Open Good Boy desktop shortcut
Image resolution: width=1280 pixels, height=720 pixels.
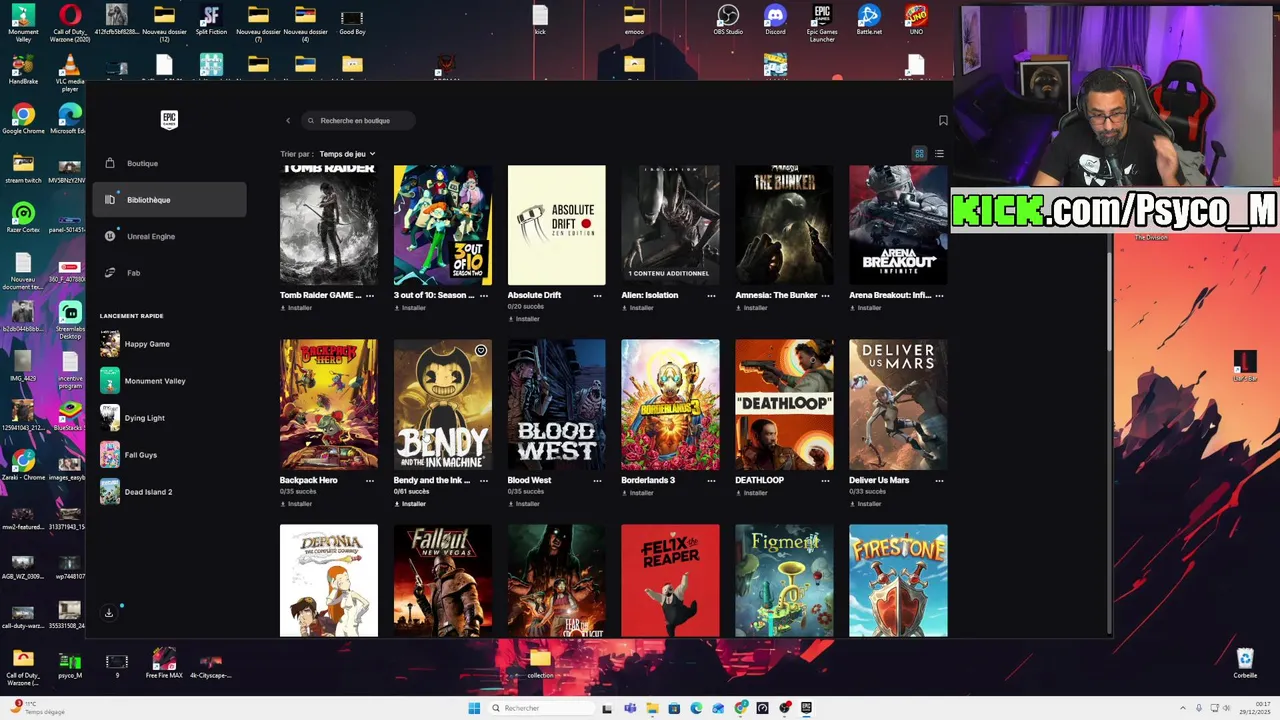tap(352, 20)
